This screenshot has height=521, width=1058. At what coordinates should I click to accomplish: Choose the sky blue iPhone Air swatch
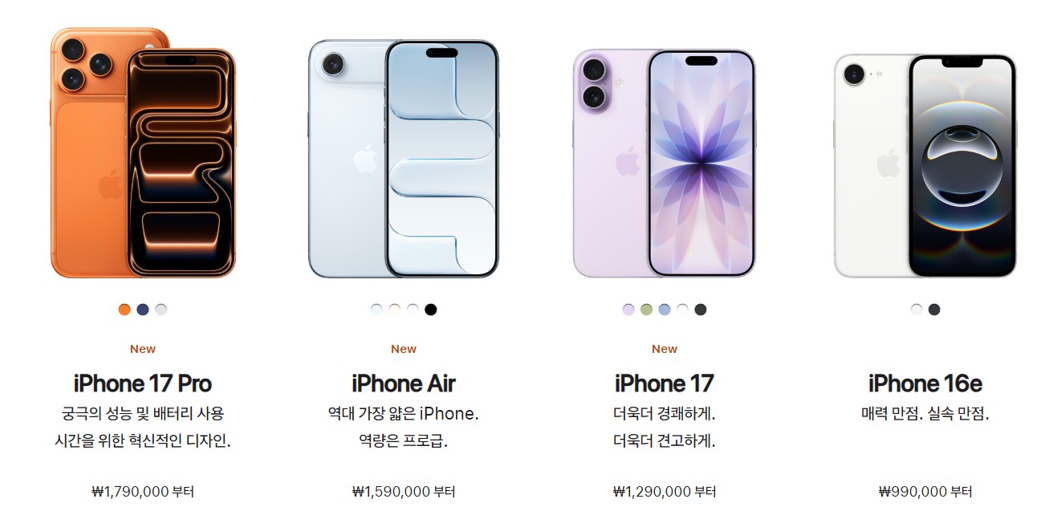(x=377, y=310)
